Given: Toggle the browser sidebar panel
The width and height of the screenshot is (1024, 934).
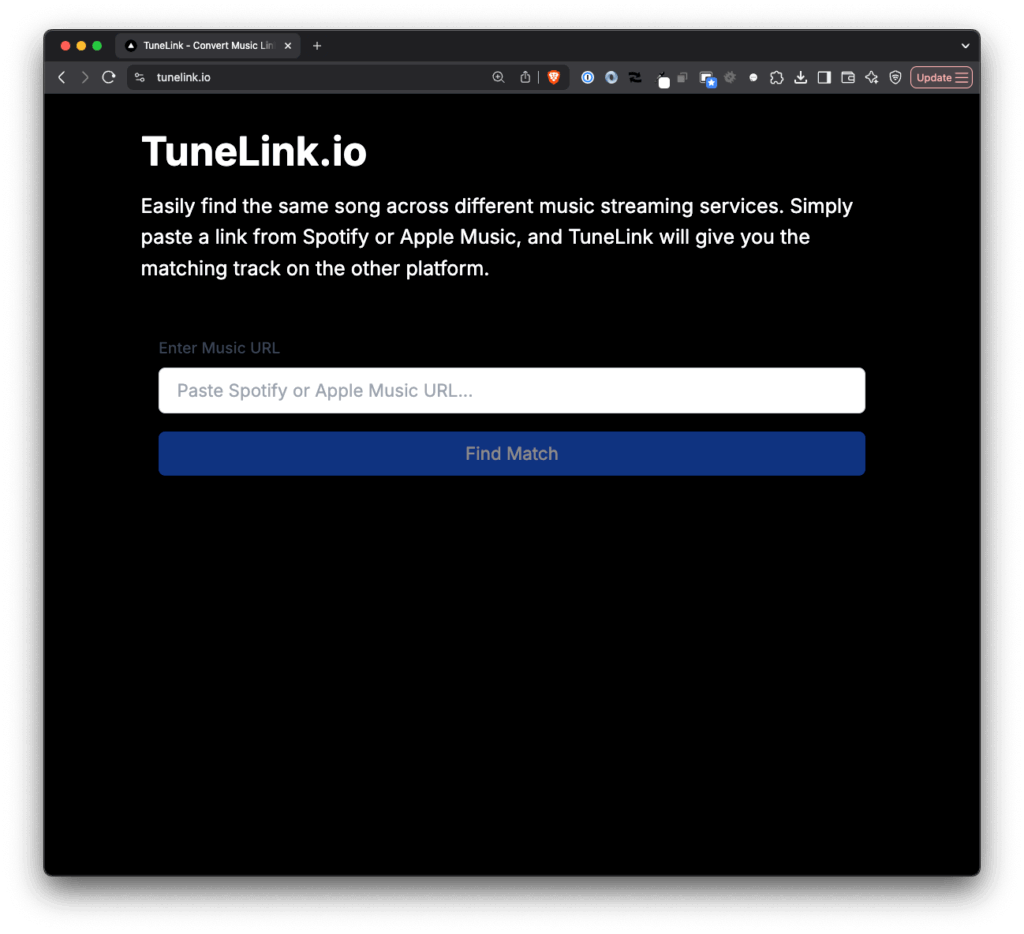Looking at the screenshot, I should point(824,77).
